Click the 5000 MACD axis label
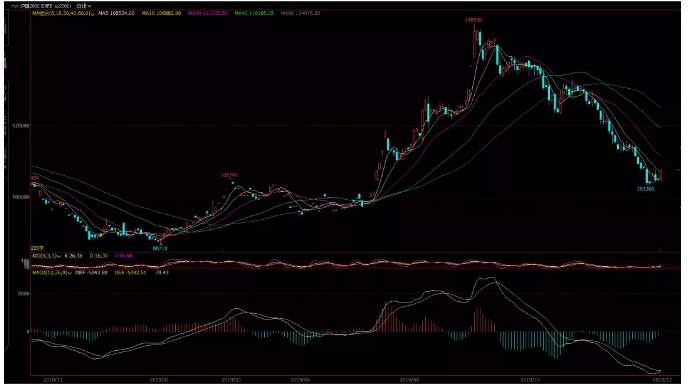 (x=24, y=293)
